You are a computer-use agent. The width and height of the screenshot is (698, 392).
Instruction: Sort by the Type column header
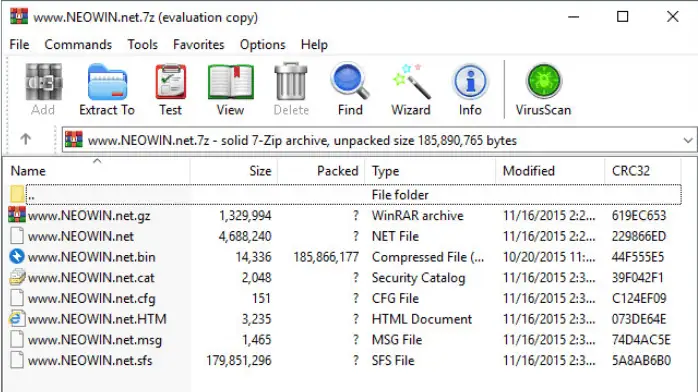coord(430,171)
